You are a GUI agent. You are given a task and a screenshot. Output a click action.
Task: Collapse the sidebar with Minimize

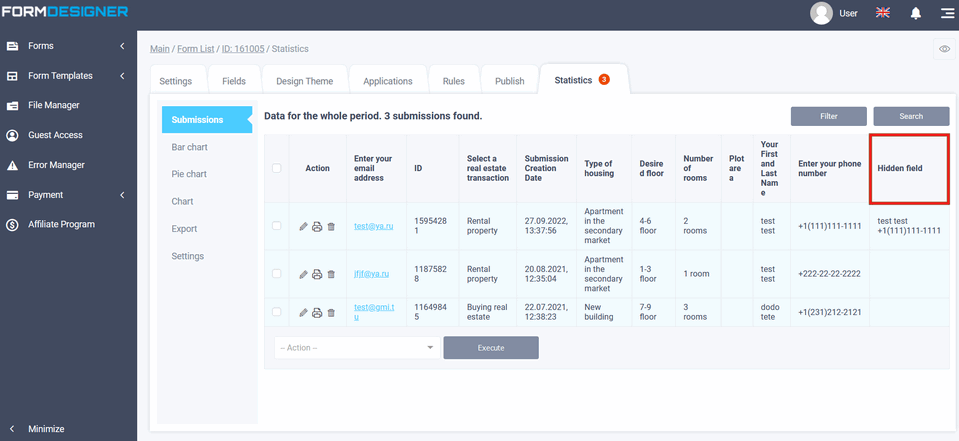point(46,429)
